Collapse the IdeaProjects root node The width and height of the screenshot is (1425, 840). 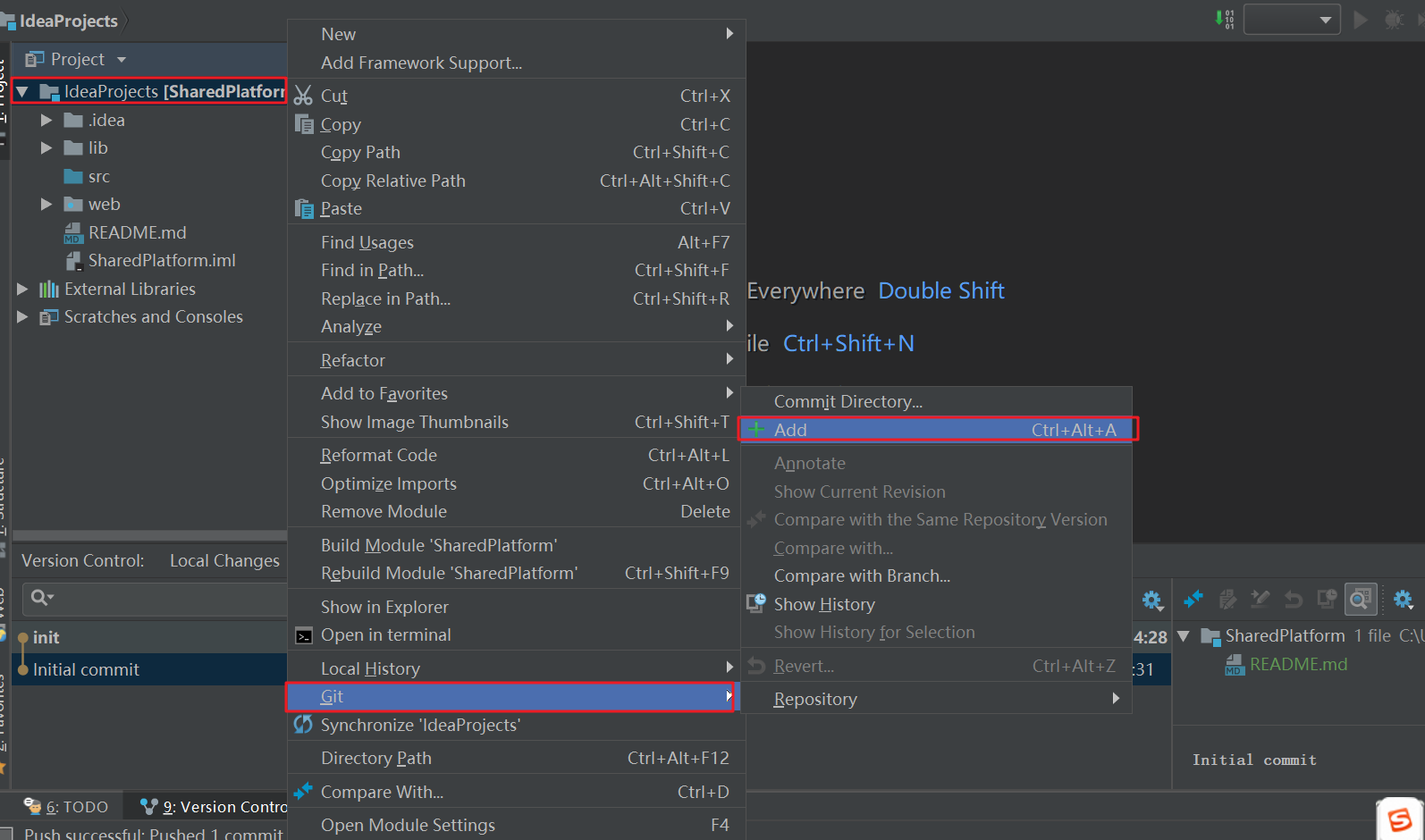(x=22, y=91)
